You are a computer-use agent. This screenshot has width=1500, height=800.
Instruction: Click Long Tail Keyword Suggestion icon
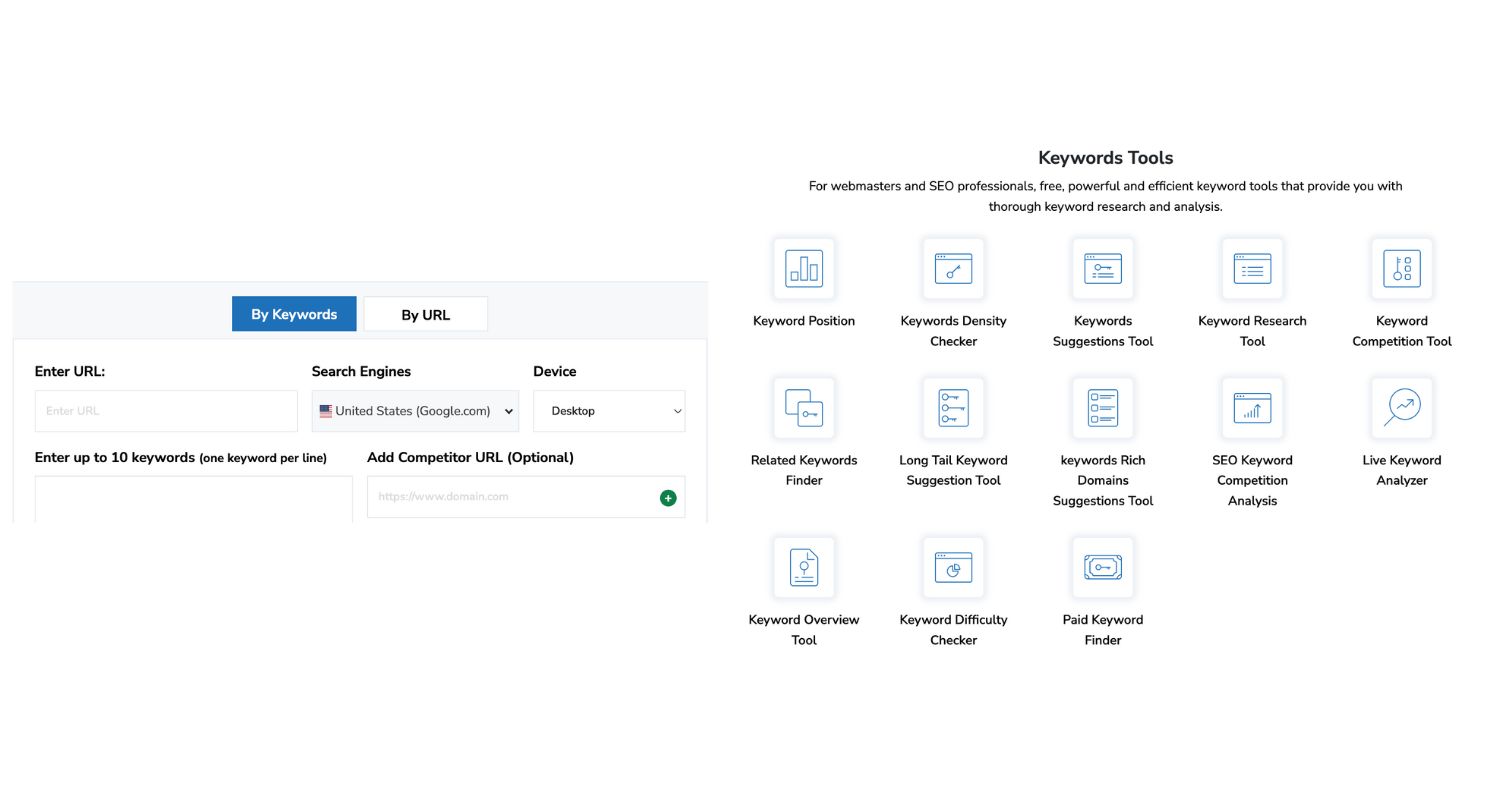tap(953, 407)
